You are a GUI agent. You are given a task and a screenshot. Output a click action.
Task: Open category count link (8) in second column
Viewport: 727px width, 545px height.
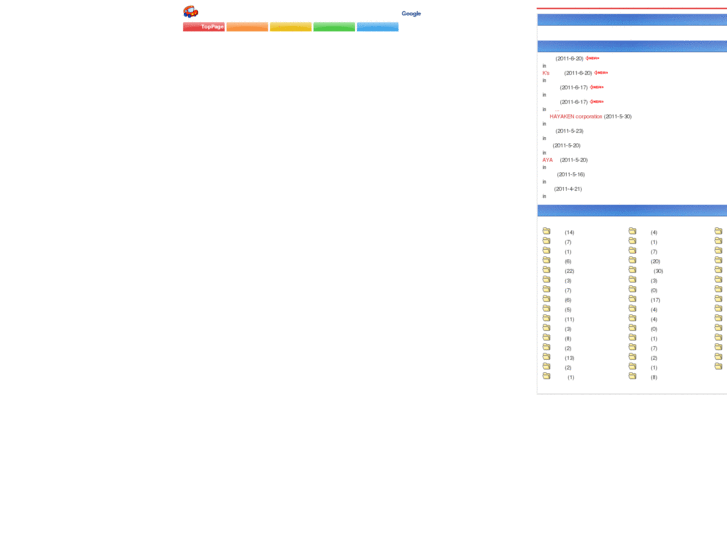pyautogui.click(x=654, y=377)
